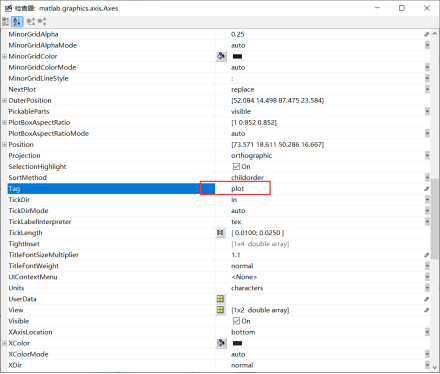Select the TightInset property name

coord(24,244)
